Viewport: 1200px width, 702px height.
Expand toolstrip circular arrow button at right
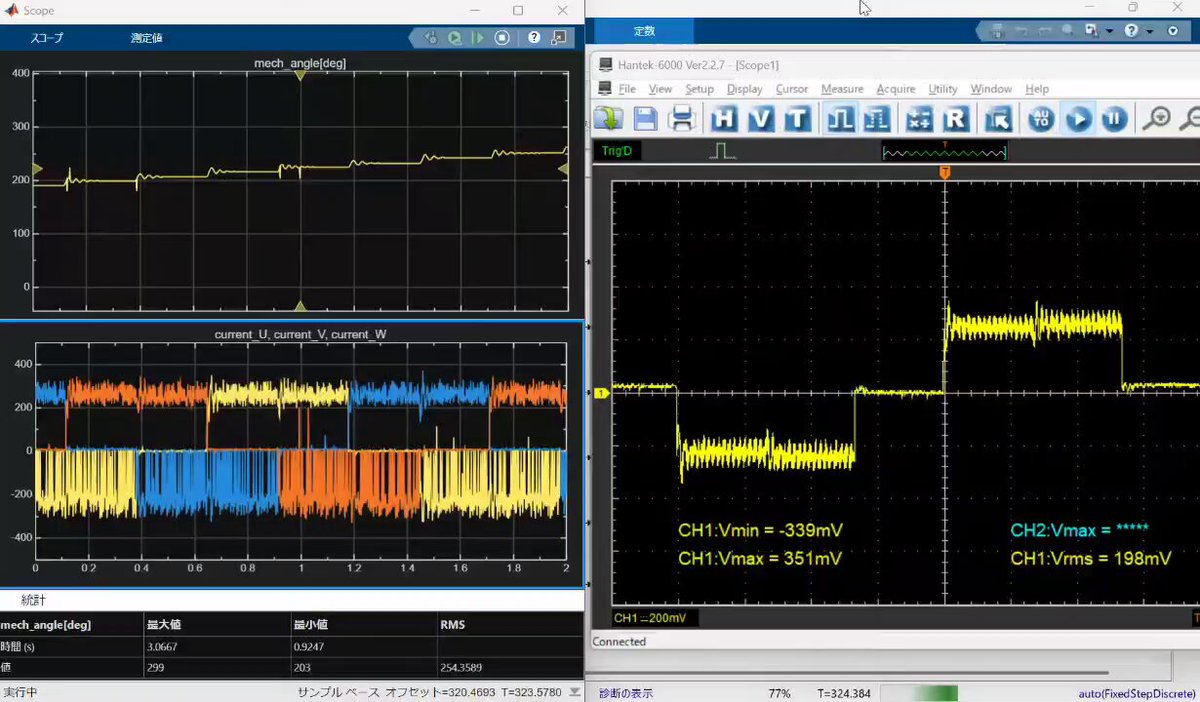pos(1173,31)
